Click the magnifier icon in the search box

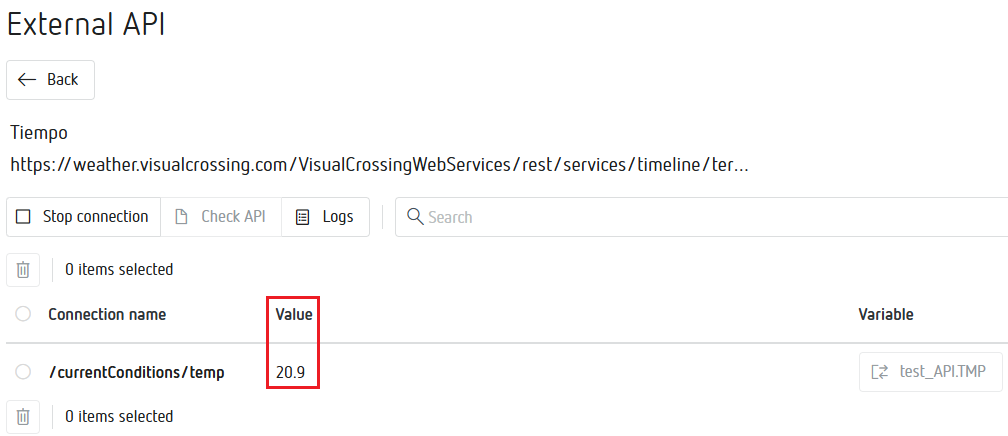tap(414, 217)
